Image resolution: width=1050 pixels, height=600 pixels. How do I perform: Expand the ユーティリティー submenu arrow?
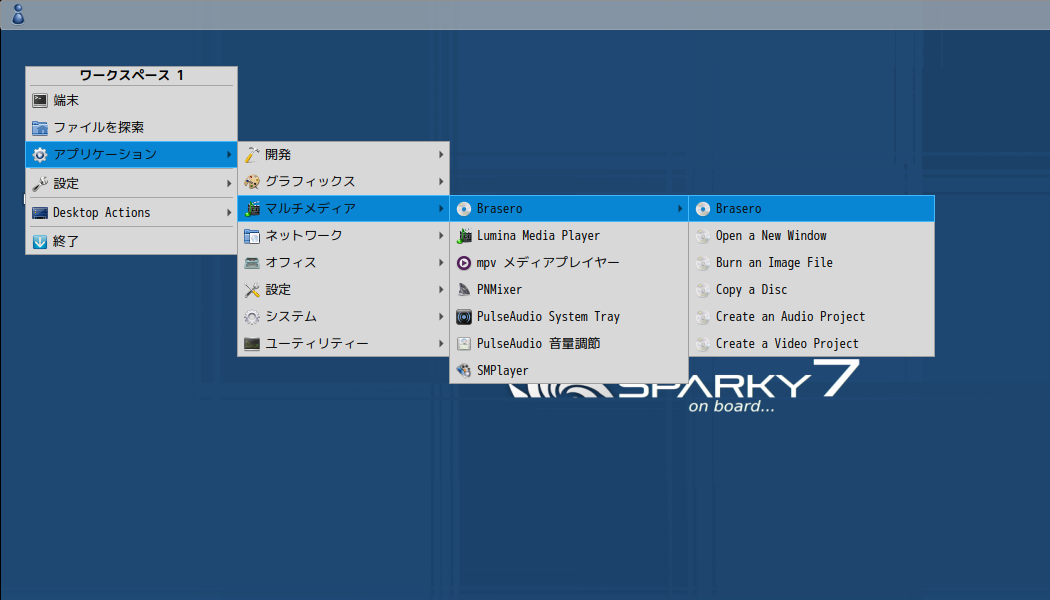[441, 344]
